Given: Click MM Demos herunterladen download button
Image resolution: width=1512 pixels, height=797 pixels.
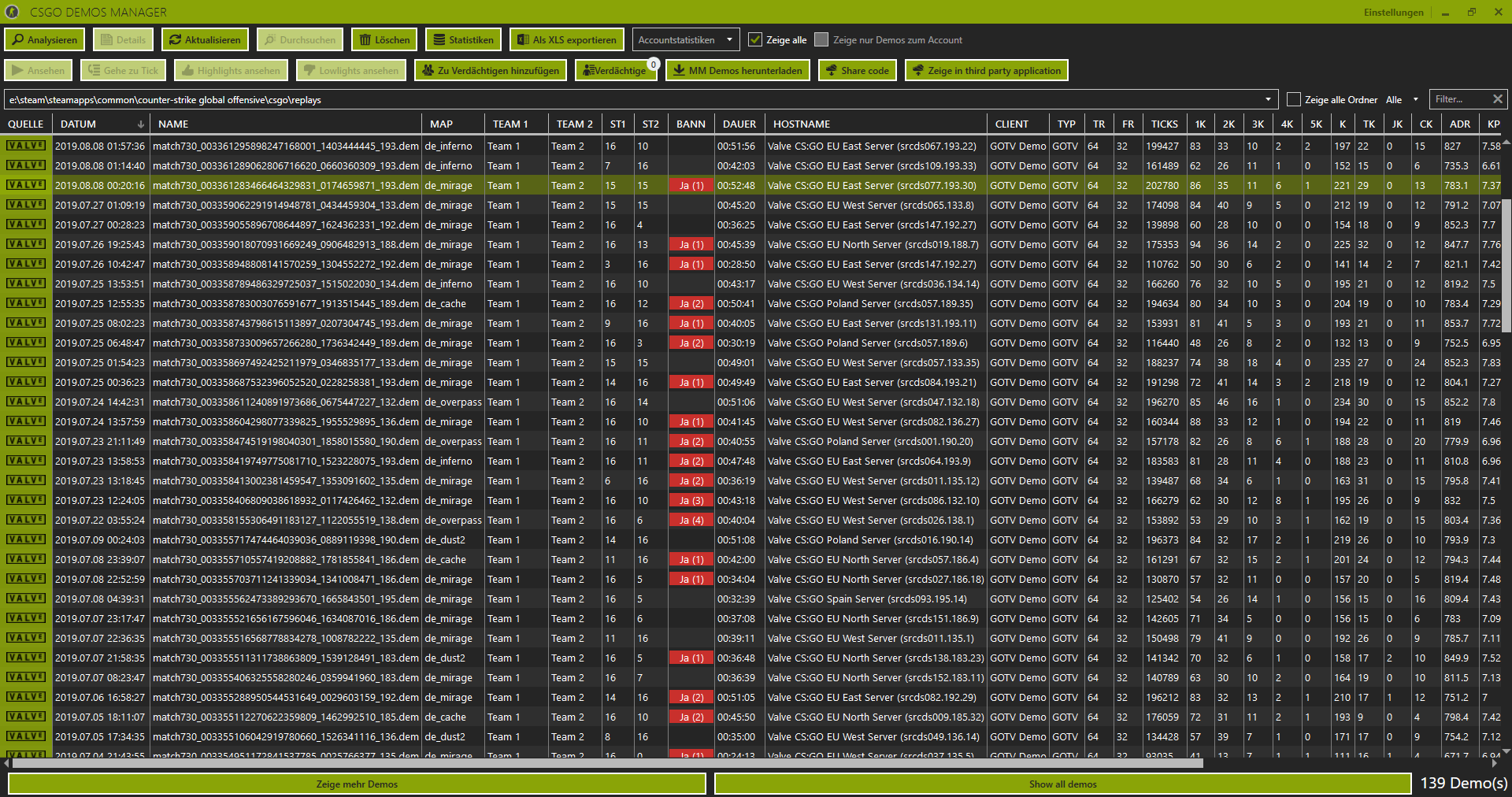Looking at the screenshot, I should [738, 70].
